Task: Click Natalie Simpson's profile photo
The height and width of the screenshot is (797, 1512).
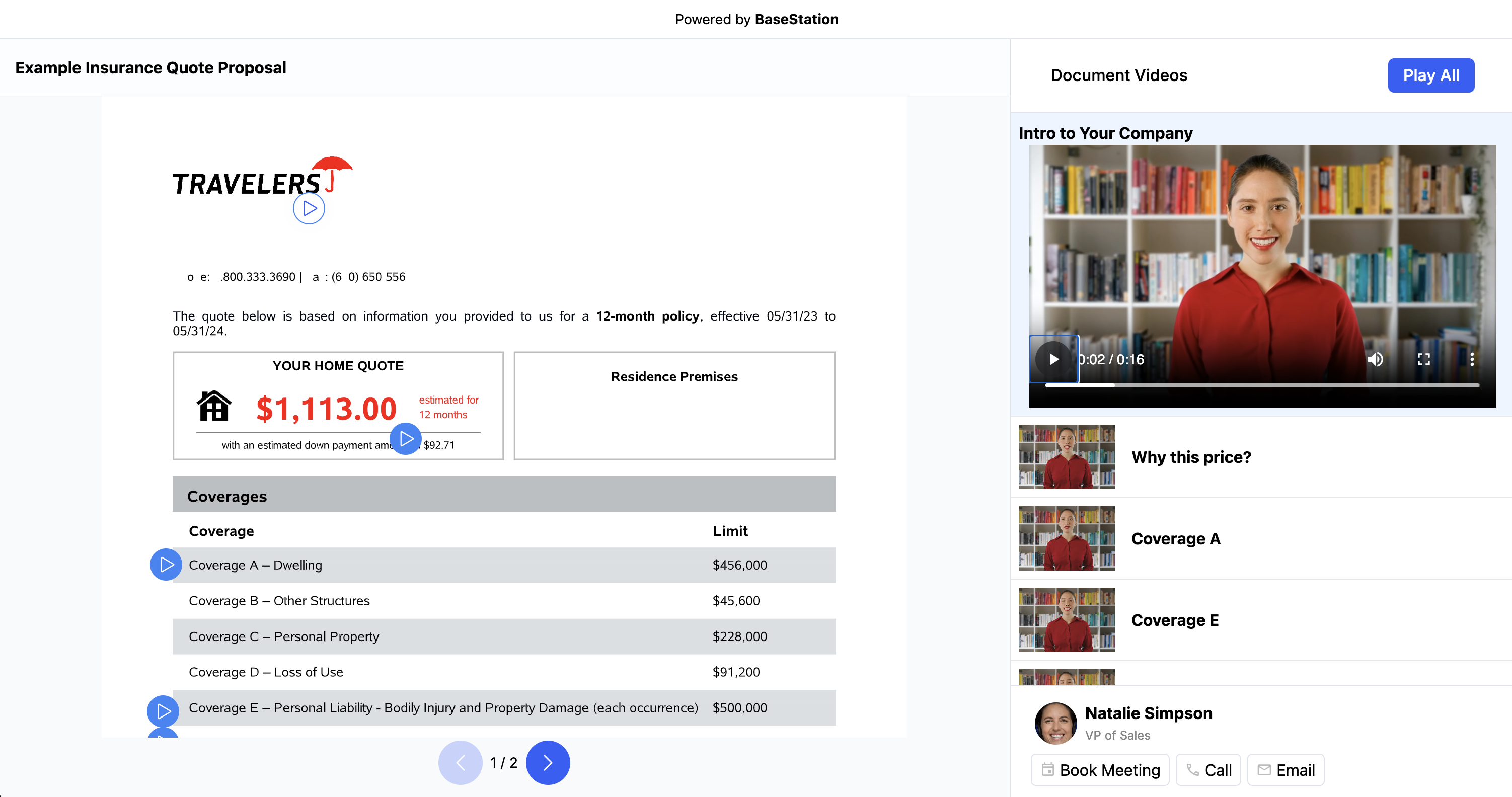Action: pos(1055,723)
